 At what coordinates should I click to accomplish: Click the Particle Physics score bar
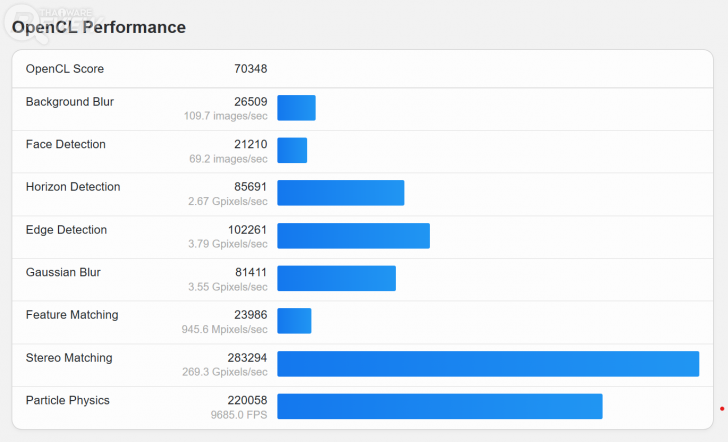pos(440,406)
